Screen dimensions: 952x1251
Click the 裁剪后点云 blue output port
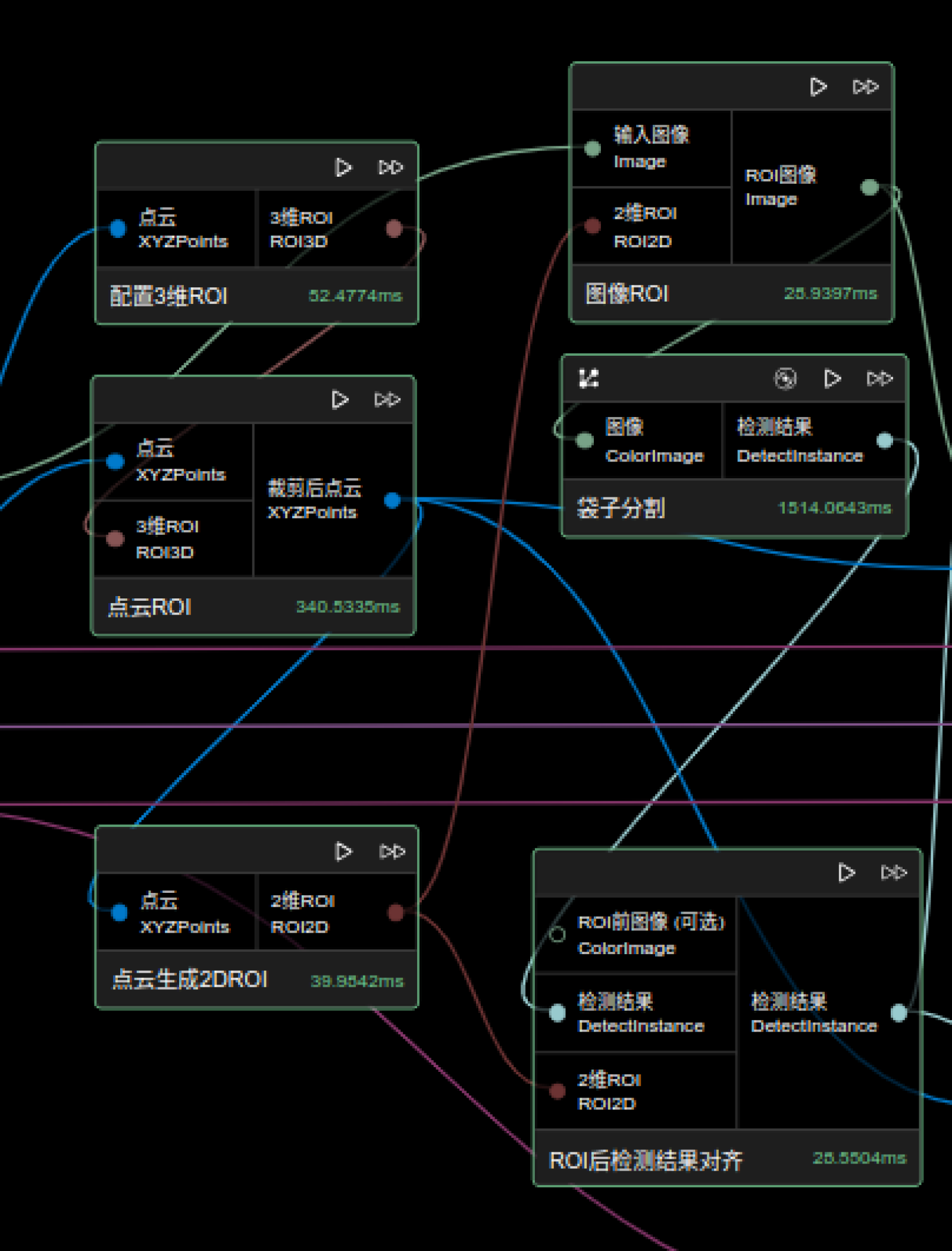click(392, 500)
